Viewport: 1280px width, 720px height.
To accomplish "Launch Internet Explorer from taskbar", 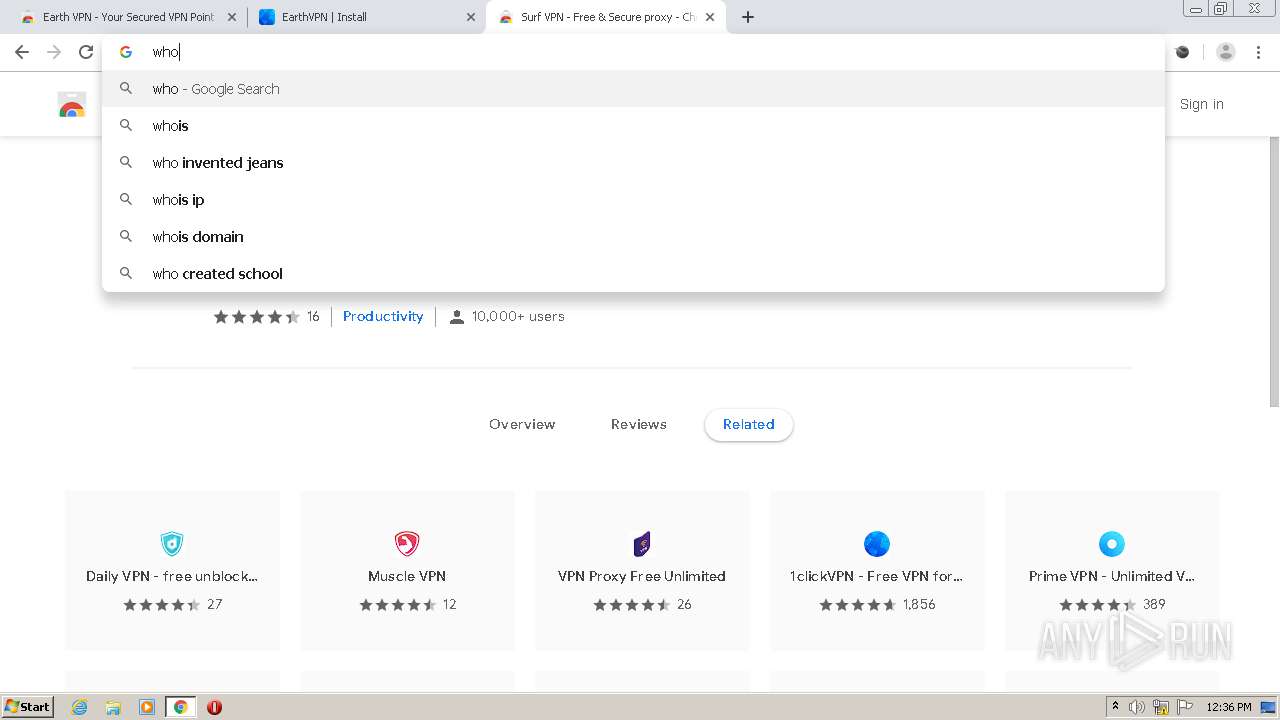I will coord(80,707).
